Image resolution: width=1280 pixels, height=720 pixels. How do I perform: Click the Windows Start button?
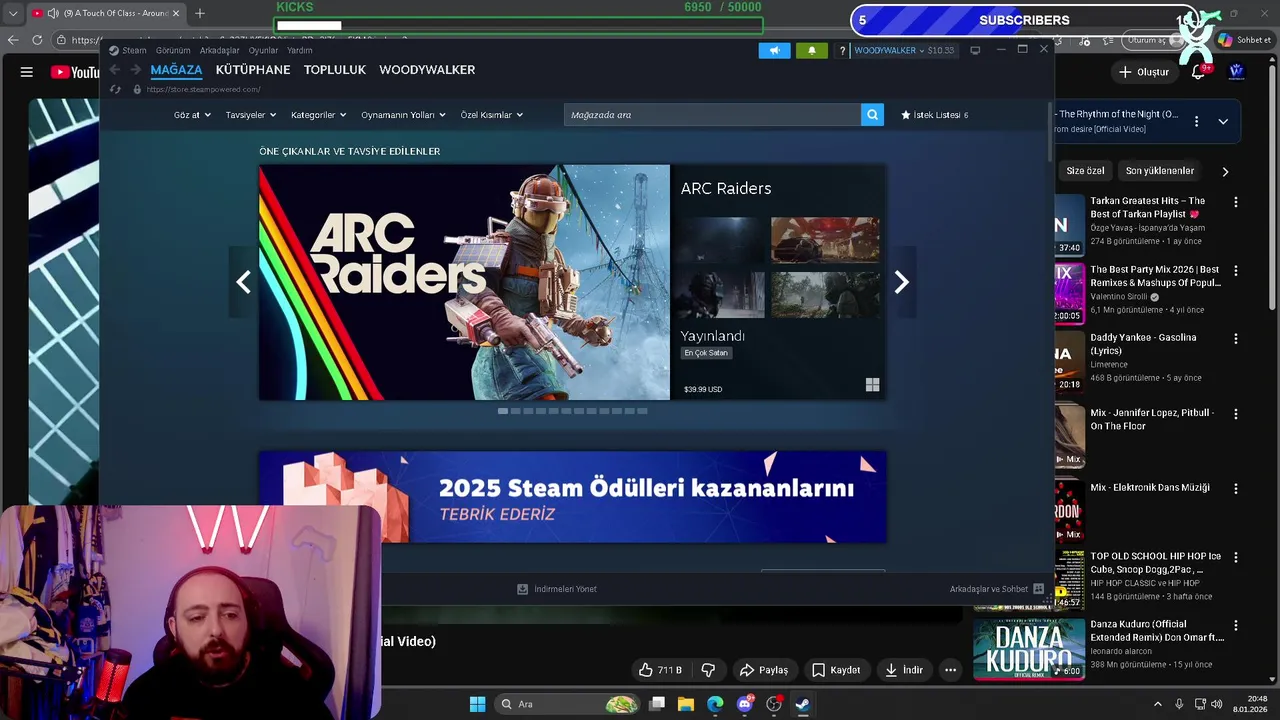pyautogui.click(x=477, y=704)
